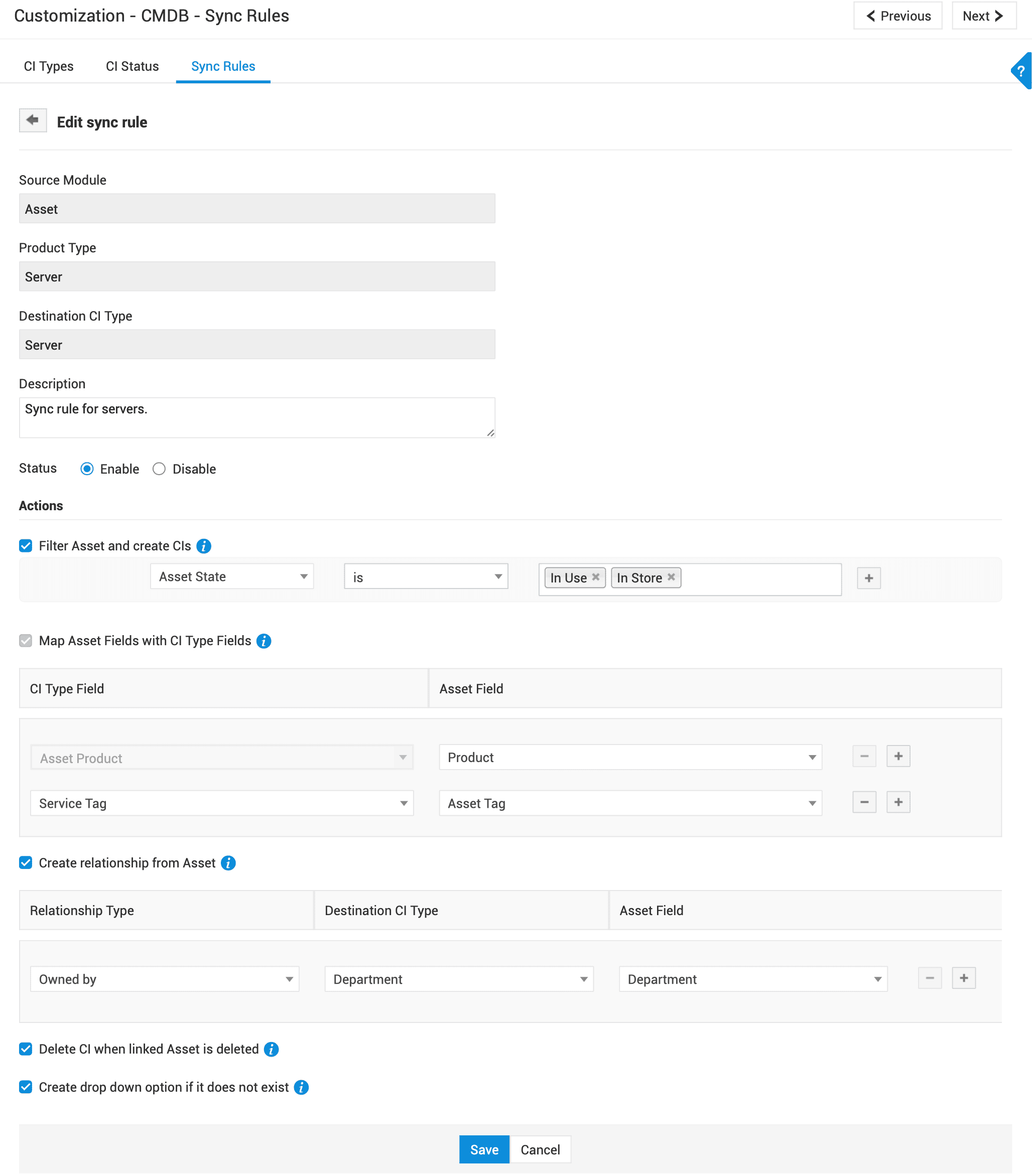The height and width of the screenshot is (1176, 1032).
Task: Click into the Description text area
Action: tap(256, 417)
